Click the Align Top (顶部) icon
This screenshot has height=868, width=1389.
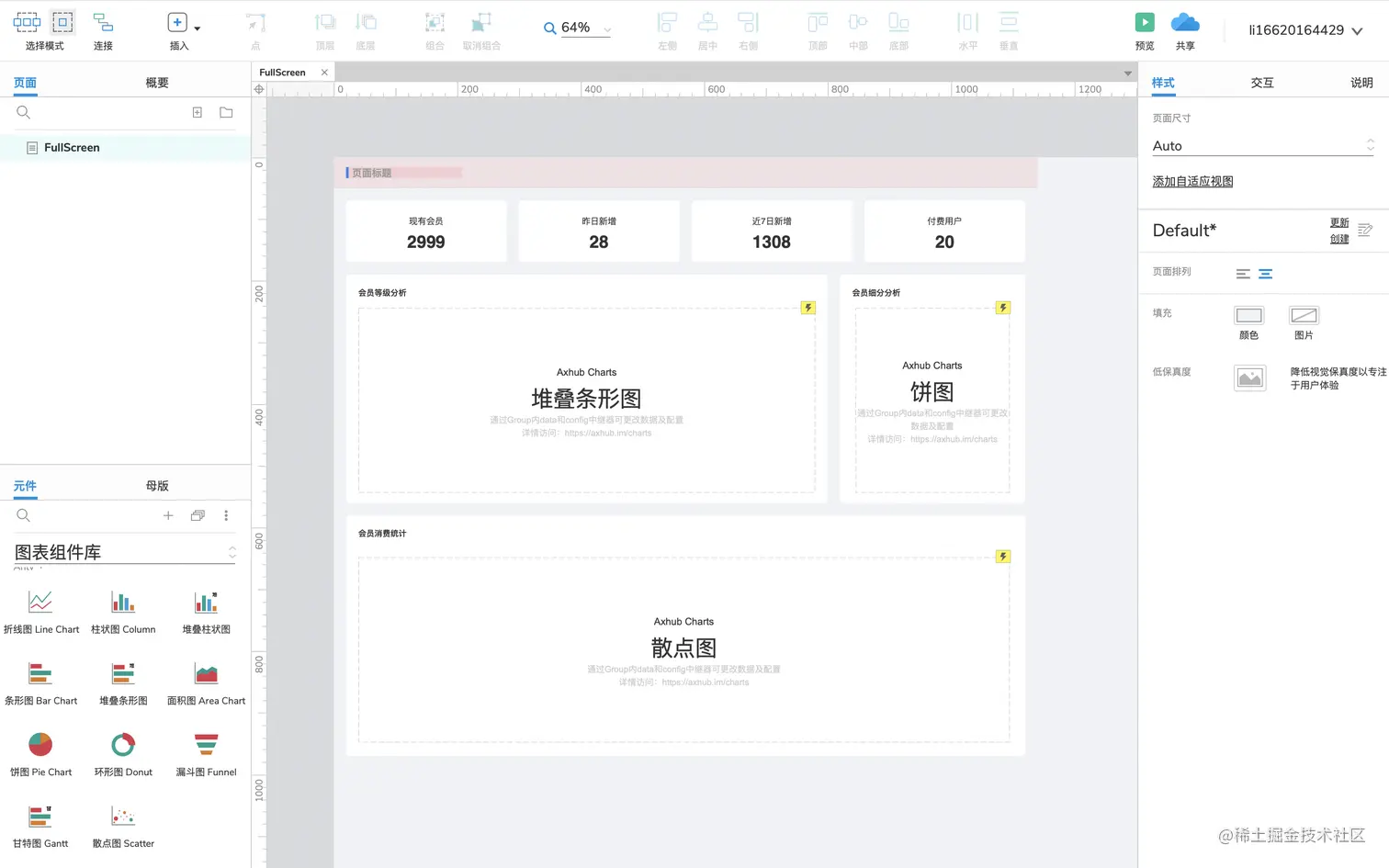(818, 23)
